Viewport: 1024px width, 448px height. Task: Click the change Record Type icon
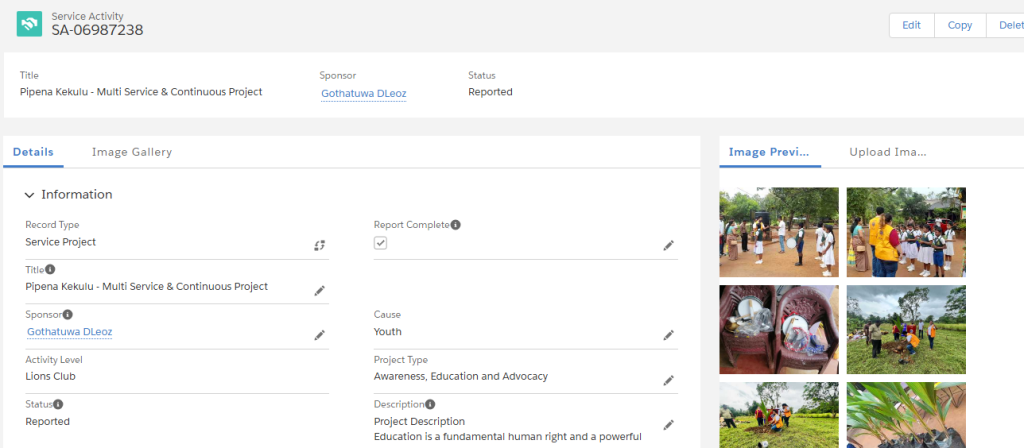coord(319,246)
